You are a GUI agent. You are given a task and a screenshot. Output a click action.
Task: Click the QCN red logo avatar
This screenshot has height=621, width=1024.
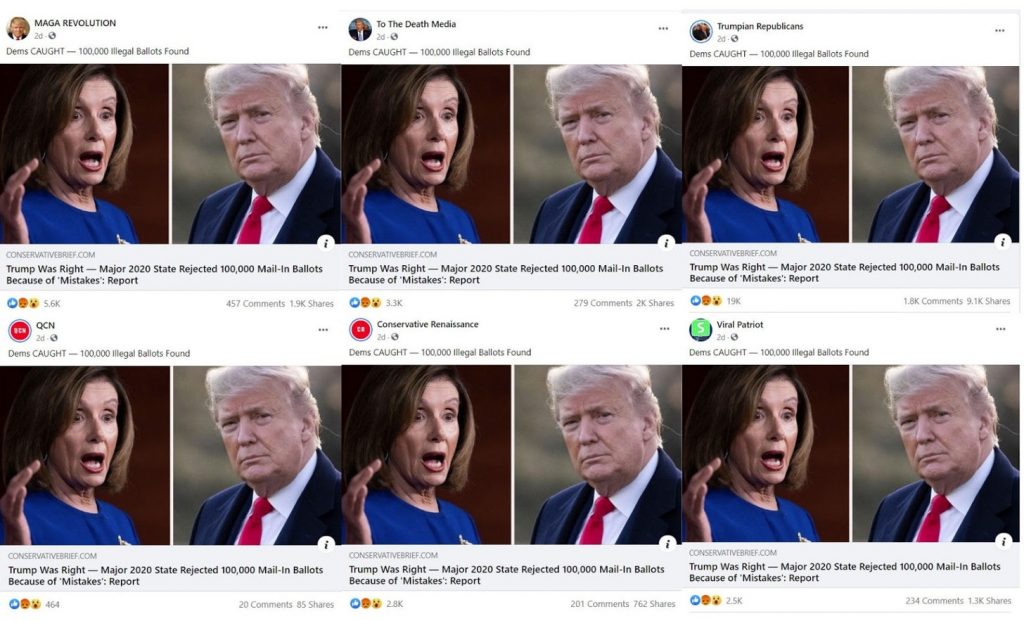click(19, 331)
